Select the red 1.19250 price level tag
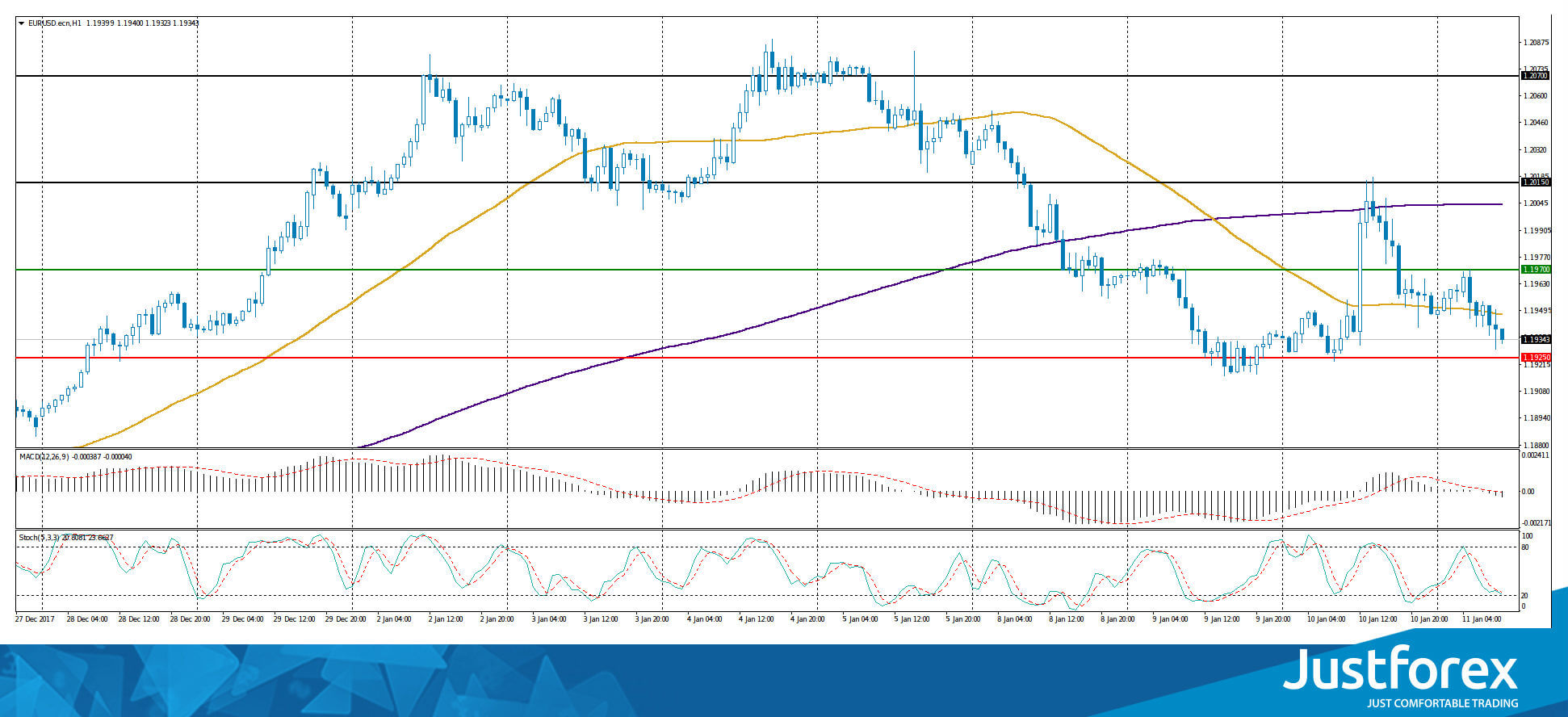The height and width of the screenshot is (717, 1568). click(x=1536, y=358)
